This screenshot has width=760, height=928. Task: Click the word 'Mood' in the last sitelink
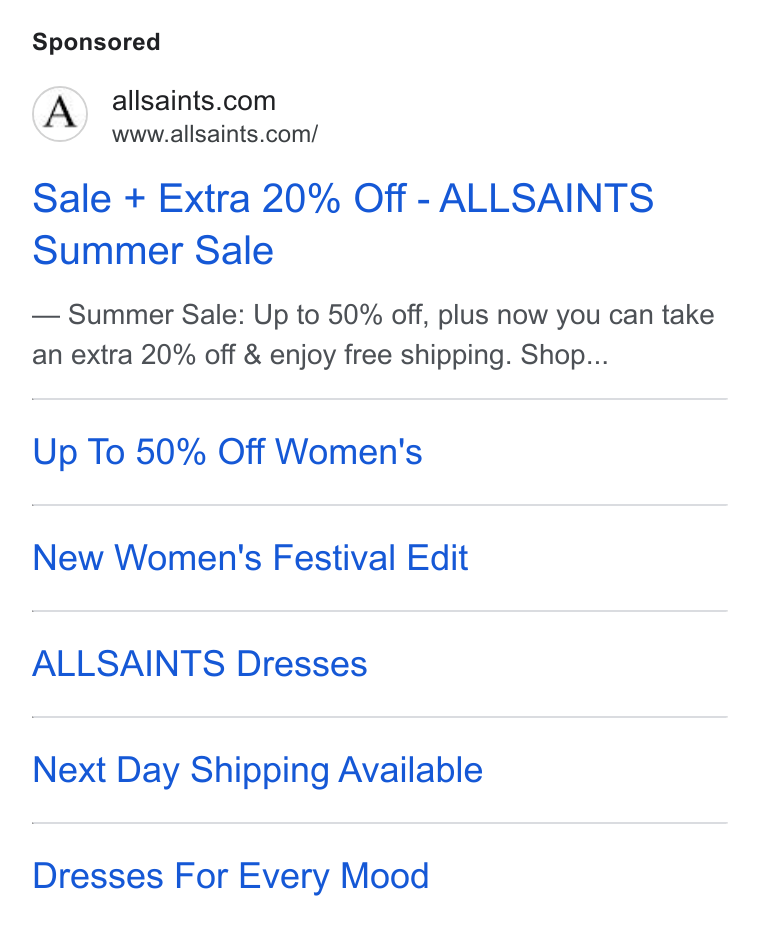click(385, 876)
